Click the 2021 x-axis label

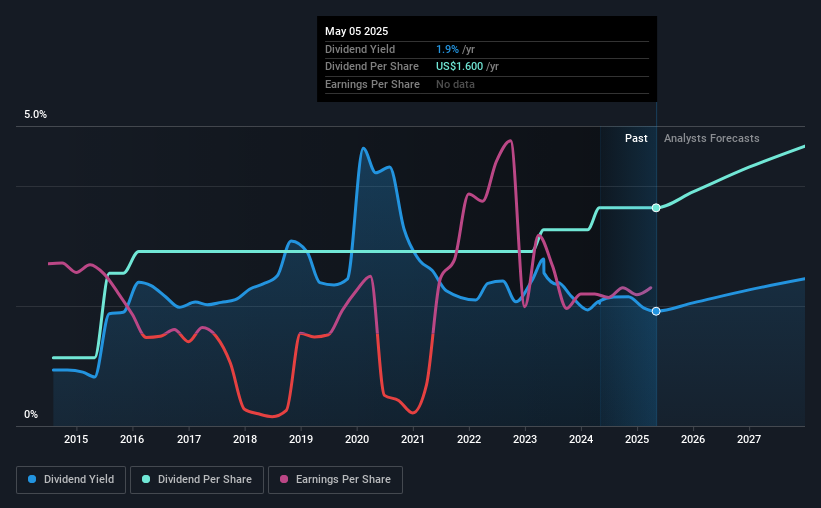click(413, 439)
